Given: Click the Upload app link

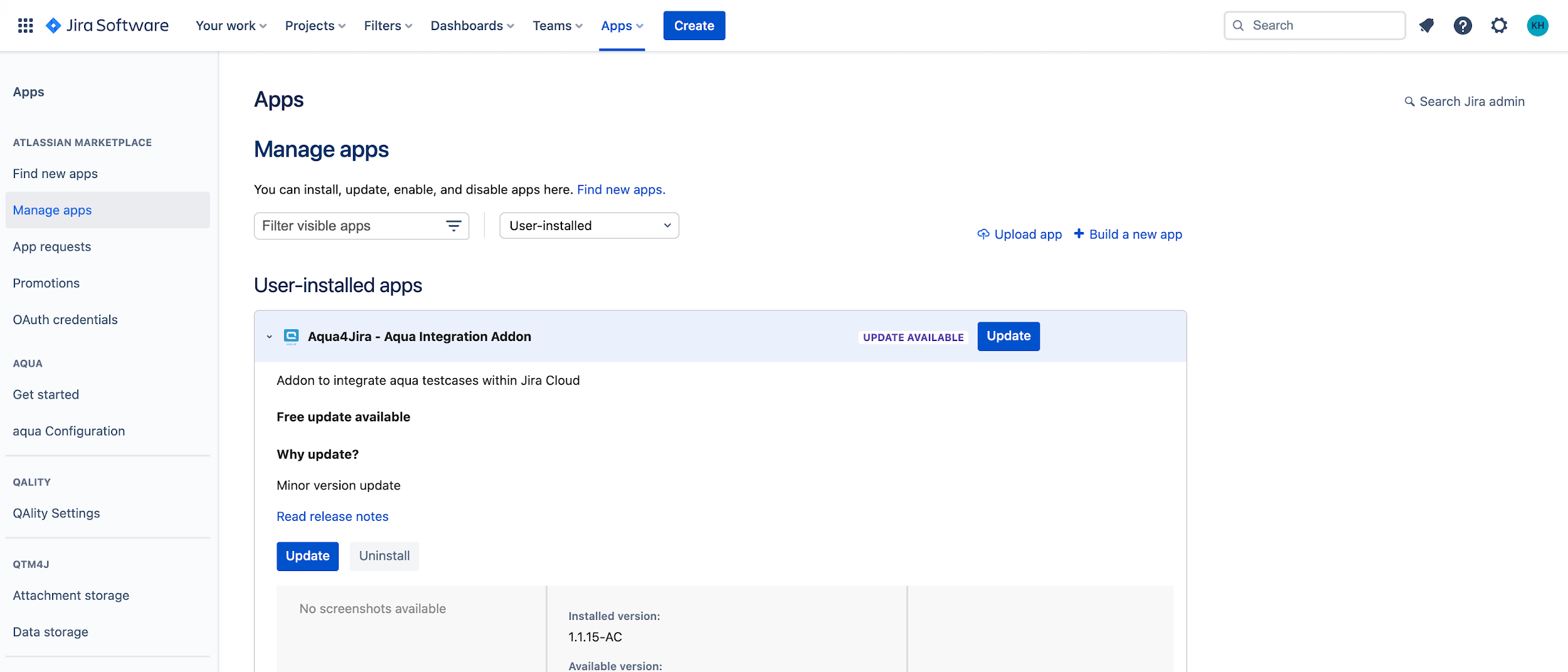Looking at the screenshot, I should 1020,234.
